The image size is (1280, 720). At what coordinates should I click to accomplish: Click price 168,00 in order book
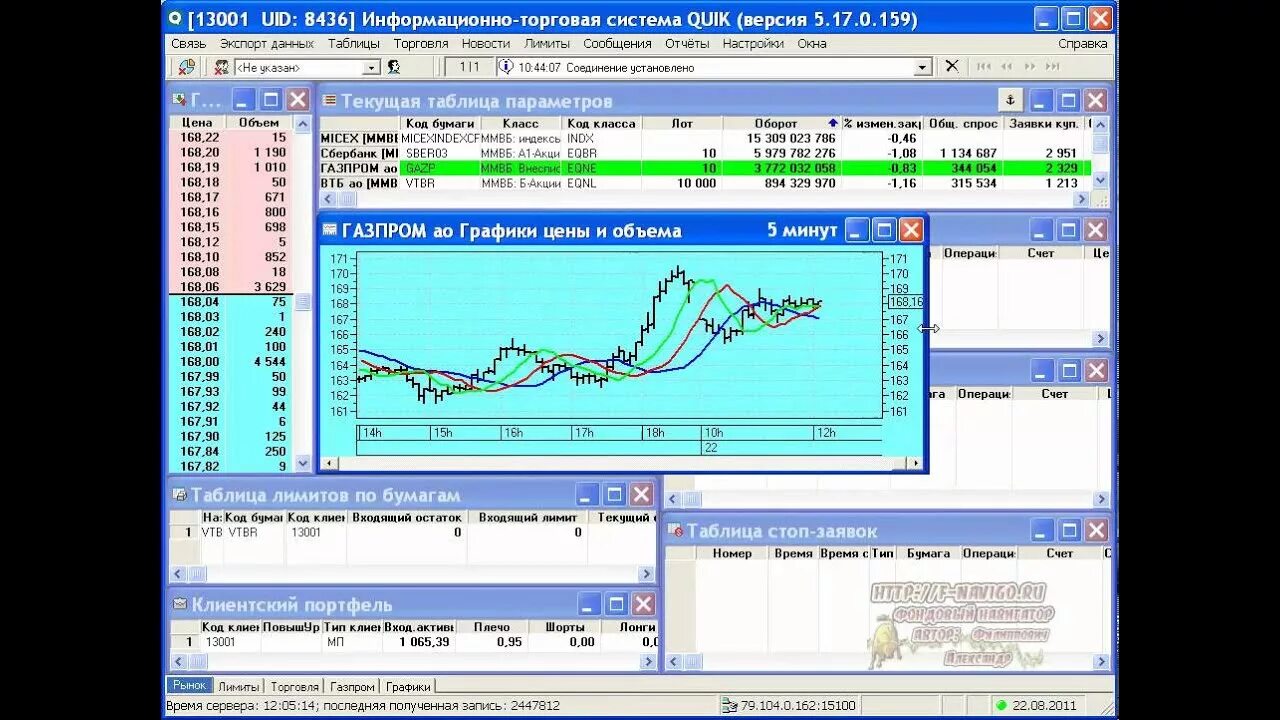200,362
